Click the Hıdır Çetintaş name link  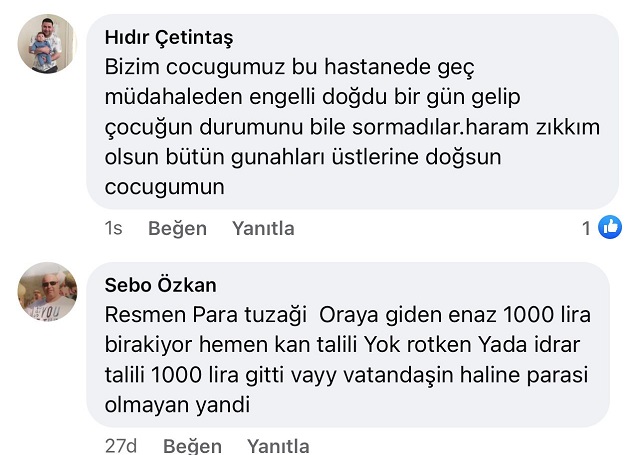pyautogui.click(x=168, y=37)
